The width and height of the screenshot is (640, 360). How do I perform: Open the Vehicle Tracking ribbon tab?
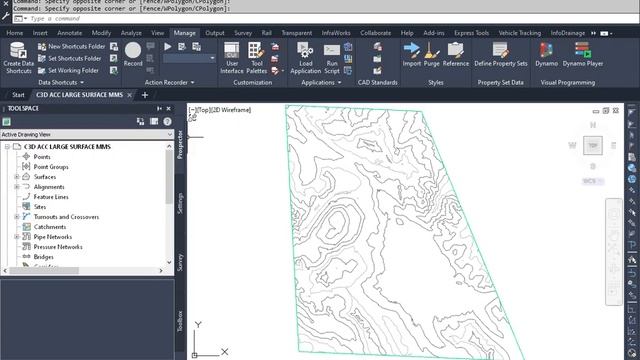tap(520, 33)
